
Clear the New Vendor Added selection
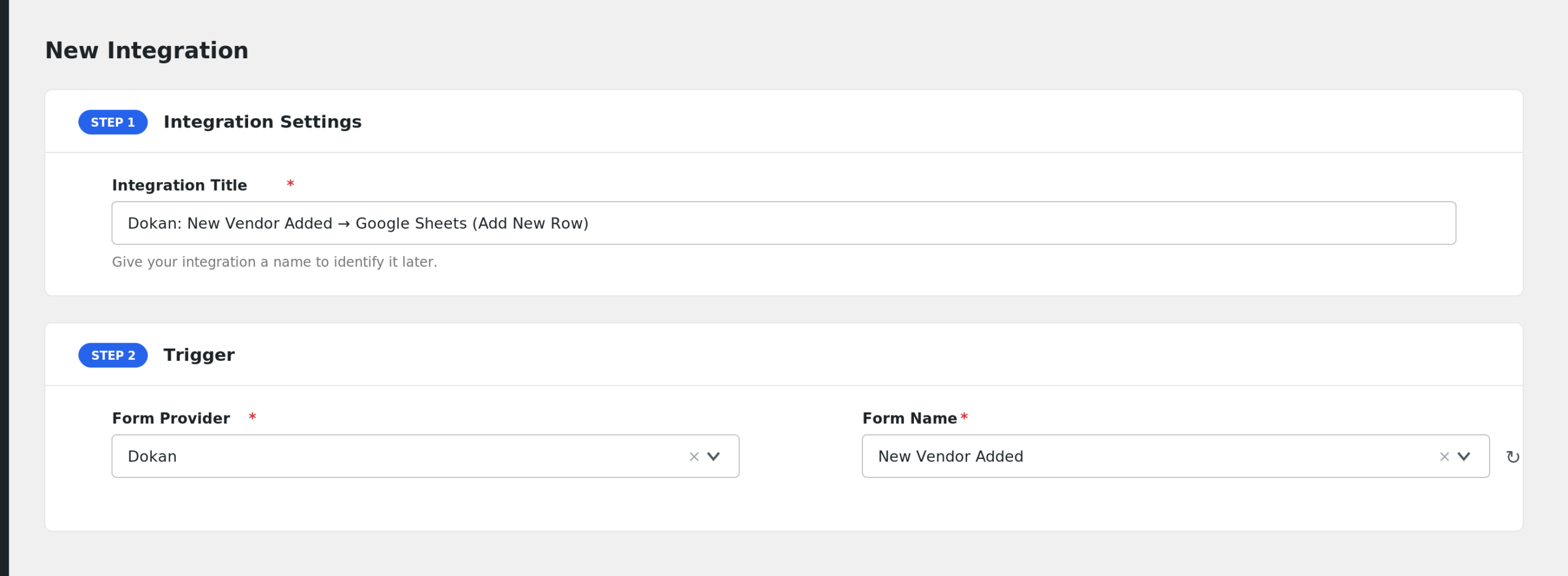(x=1444, y=457)
